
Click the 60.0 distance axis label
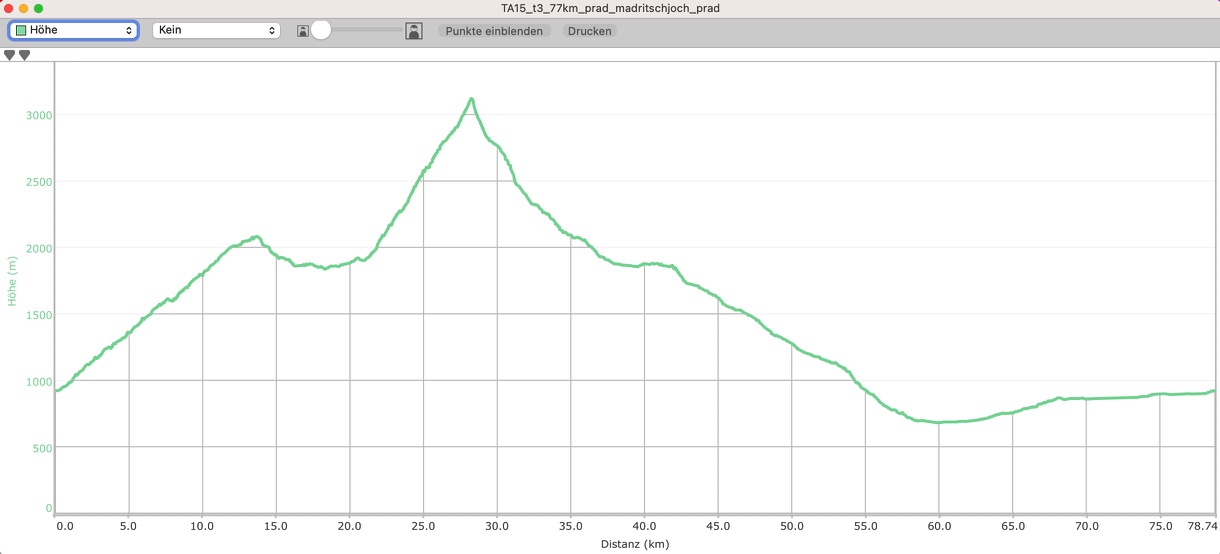click(x=939, y=525)
